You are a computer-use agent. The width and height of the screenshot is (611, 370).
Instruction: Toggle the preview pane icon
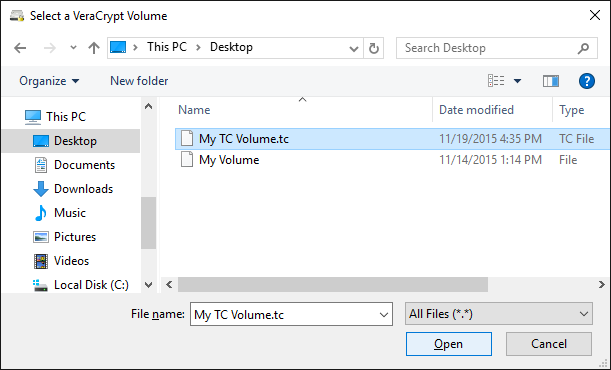[x=551, y=81]
